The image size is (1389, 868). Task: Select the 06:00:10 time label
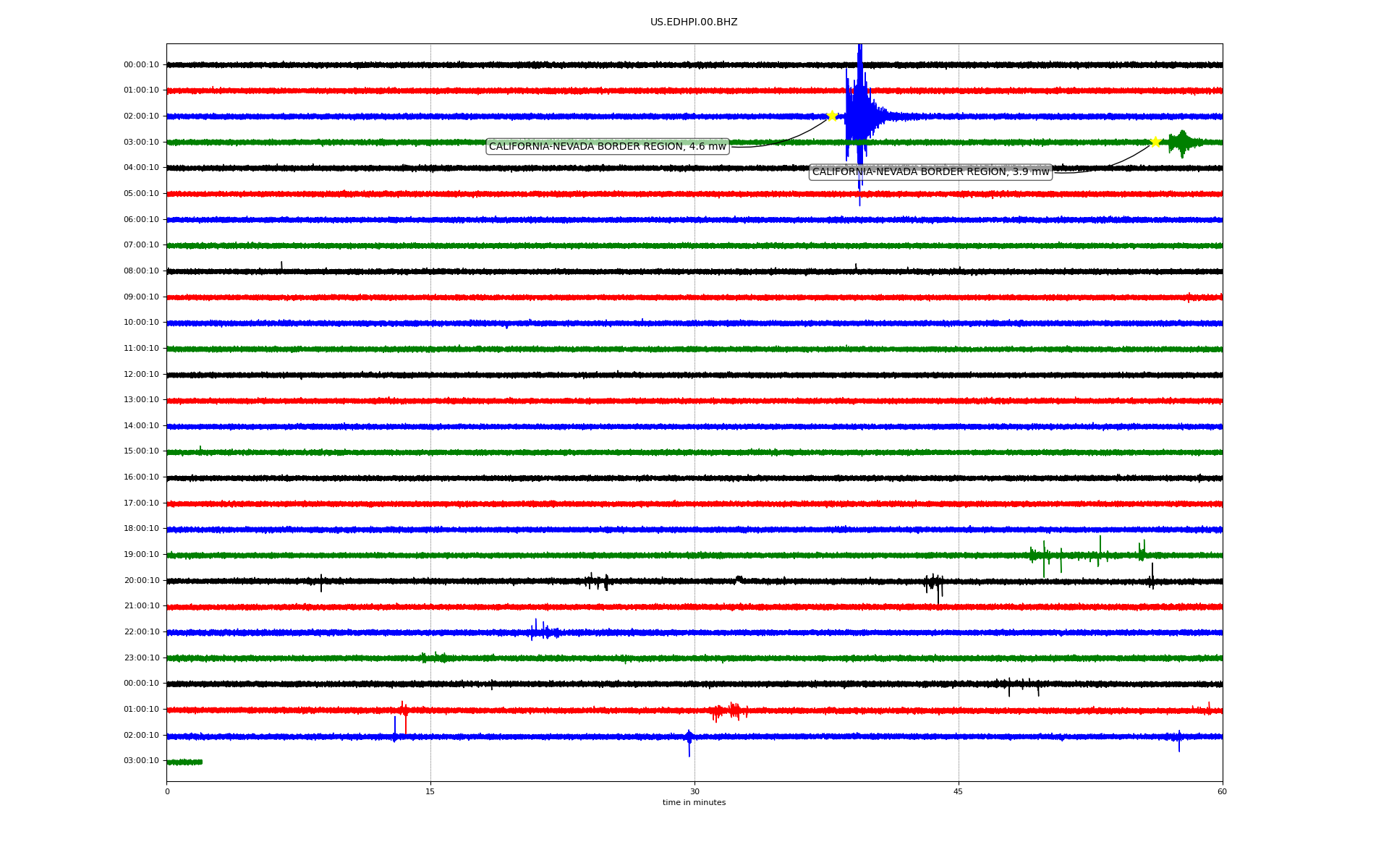[141, 220]
